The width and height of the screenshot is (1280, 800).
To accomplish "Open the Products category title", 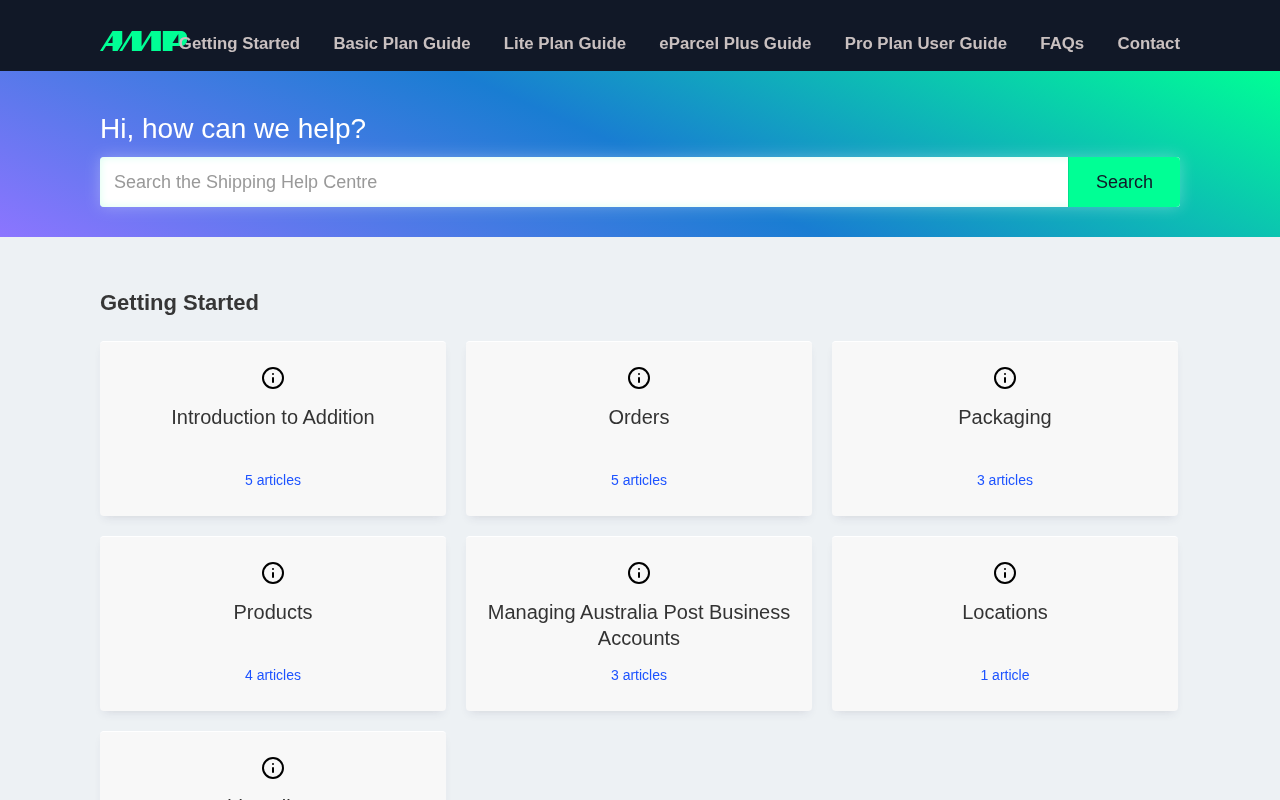I will (273, 612).
